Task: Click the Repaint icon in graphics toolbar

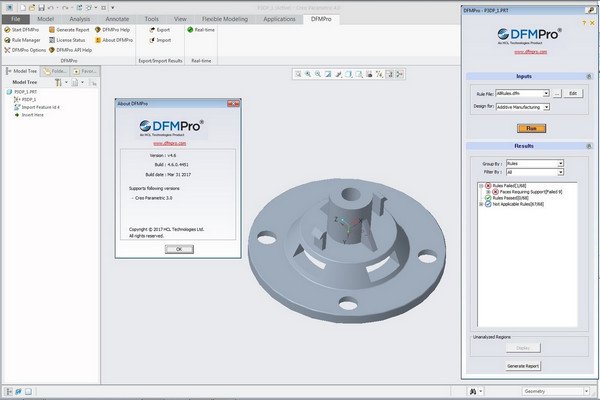Action: click(x=328, y=74)
